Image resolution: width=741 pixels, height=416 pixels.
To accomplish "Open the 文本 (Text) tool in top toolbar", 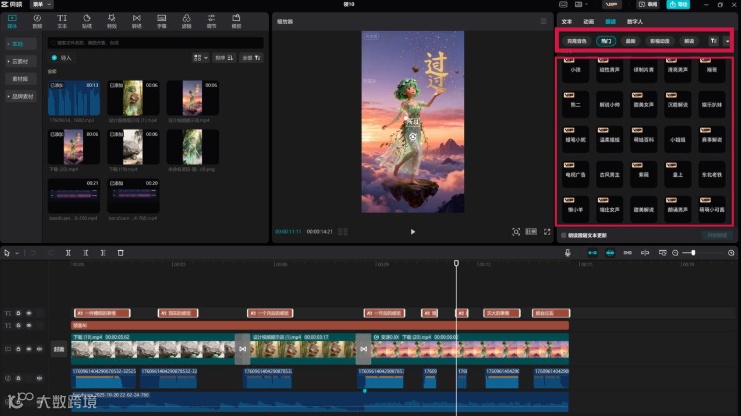I will click(x=62, y=20).
